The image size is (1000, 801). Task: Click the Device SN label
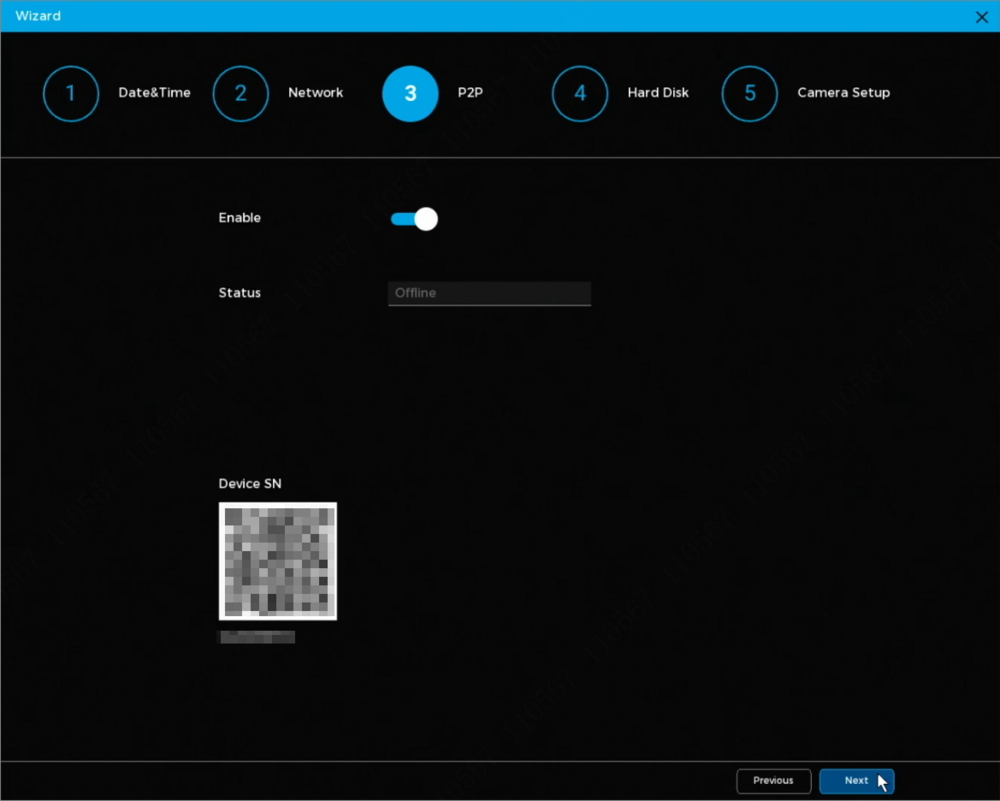[250, 484]
